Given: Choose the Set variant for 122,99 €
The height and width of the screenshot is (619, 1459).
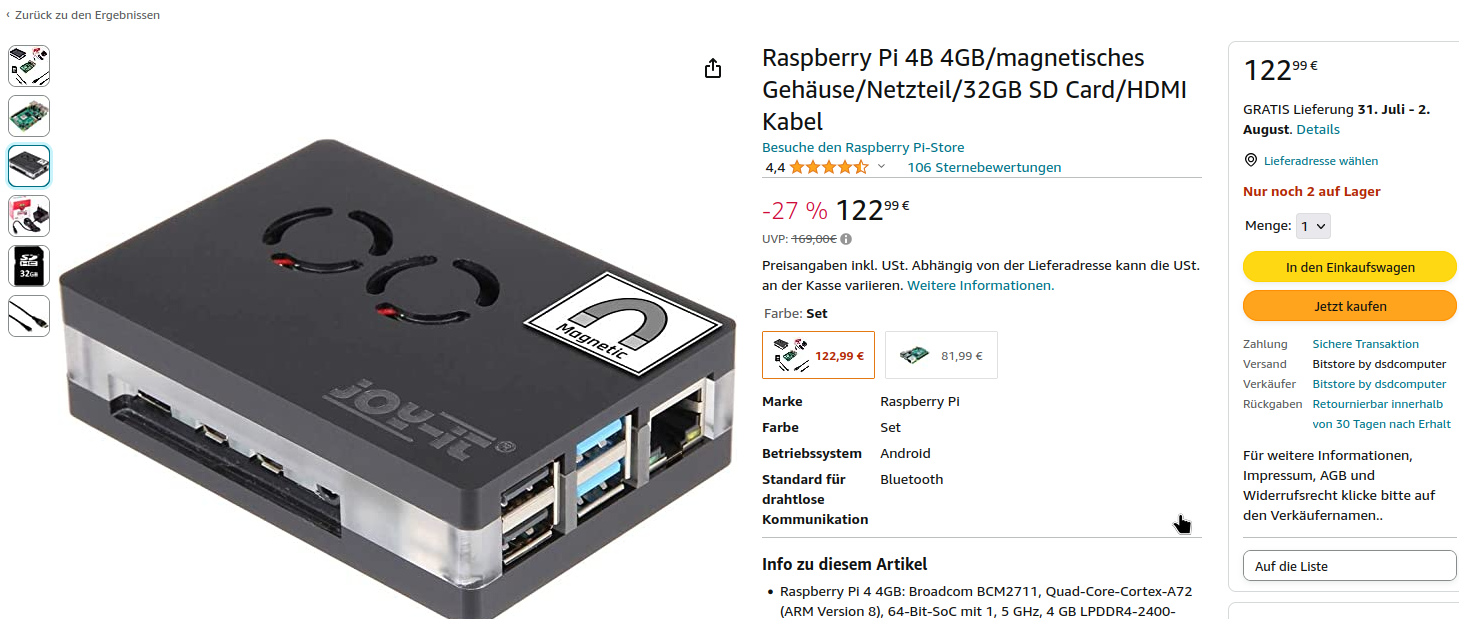Looking at the screenshot, I should (818, 355).
